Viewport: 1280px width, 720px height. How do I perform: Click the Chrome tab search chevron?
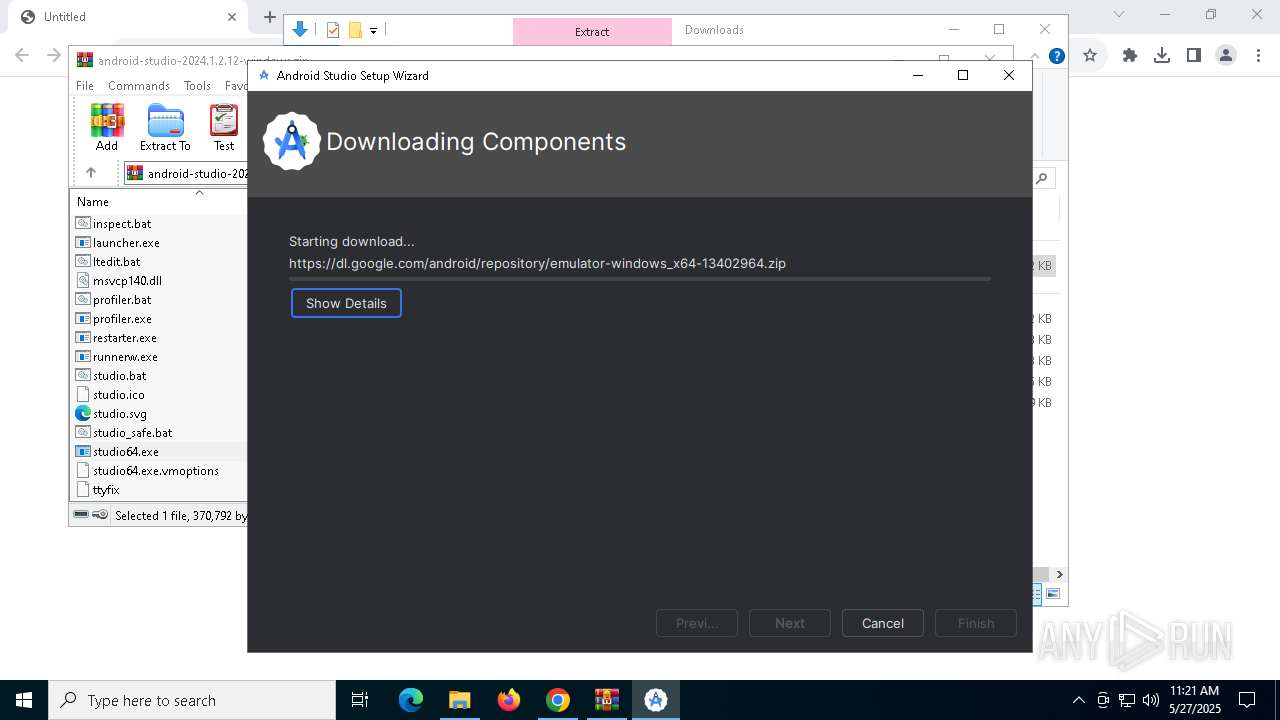pyautogui.click(x=1119, y=15)
